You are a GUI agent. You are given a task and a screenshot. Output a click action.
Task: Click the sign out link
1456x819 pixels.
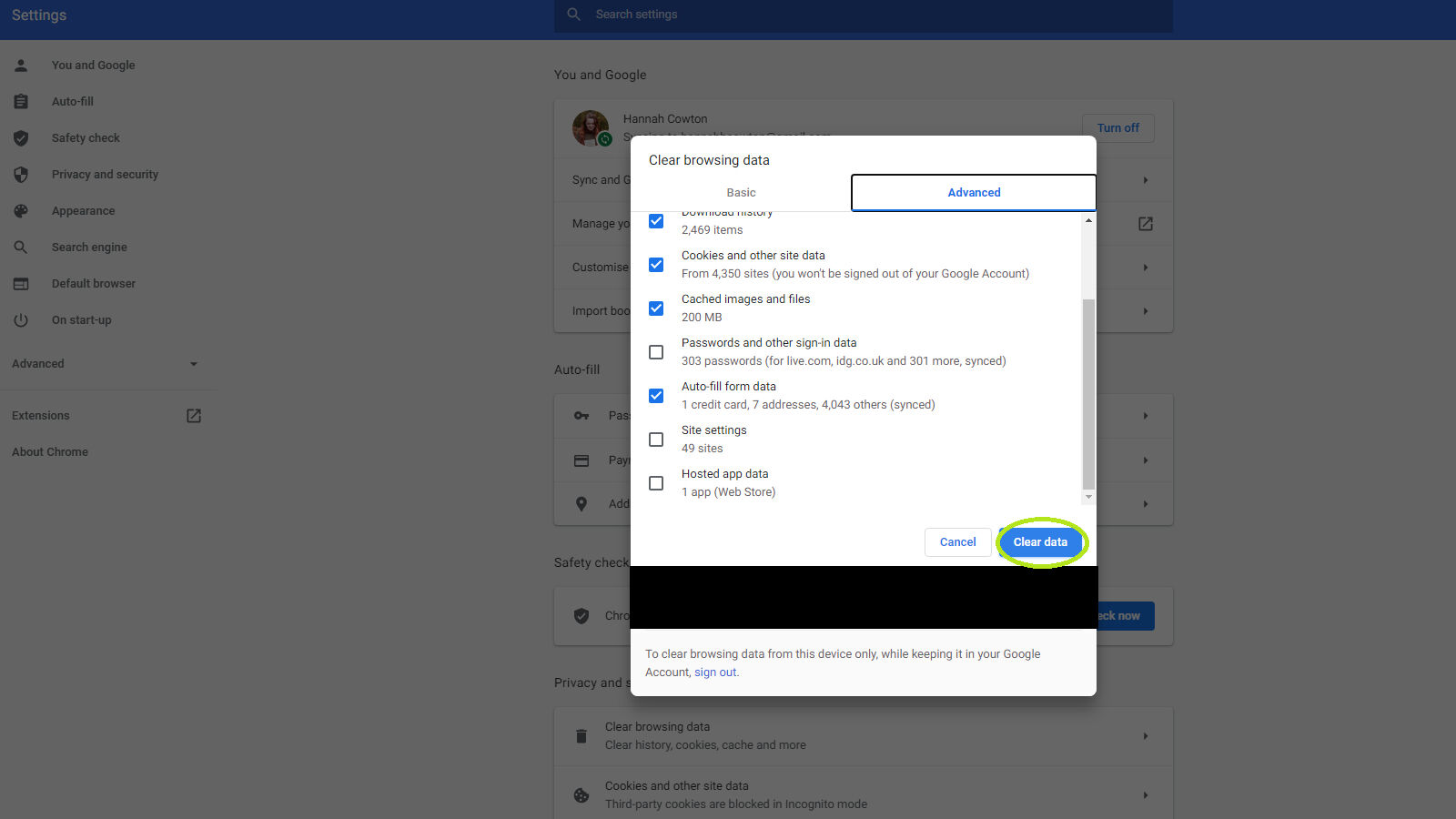tap(715, 672)
